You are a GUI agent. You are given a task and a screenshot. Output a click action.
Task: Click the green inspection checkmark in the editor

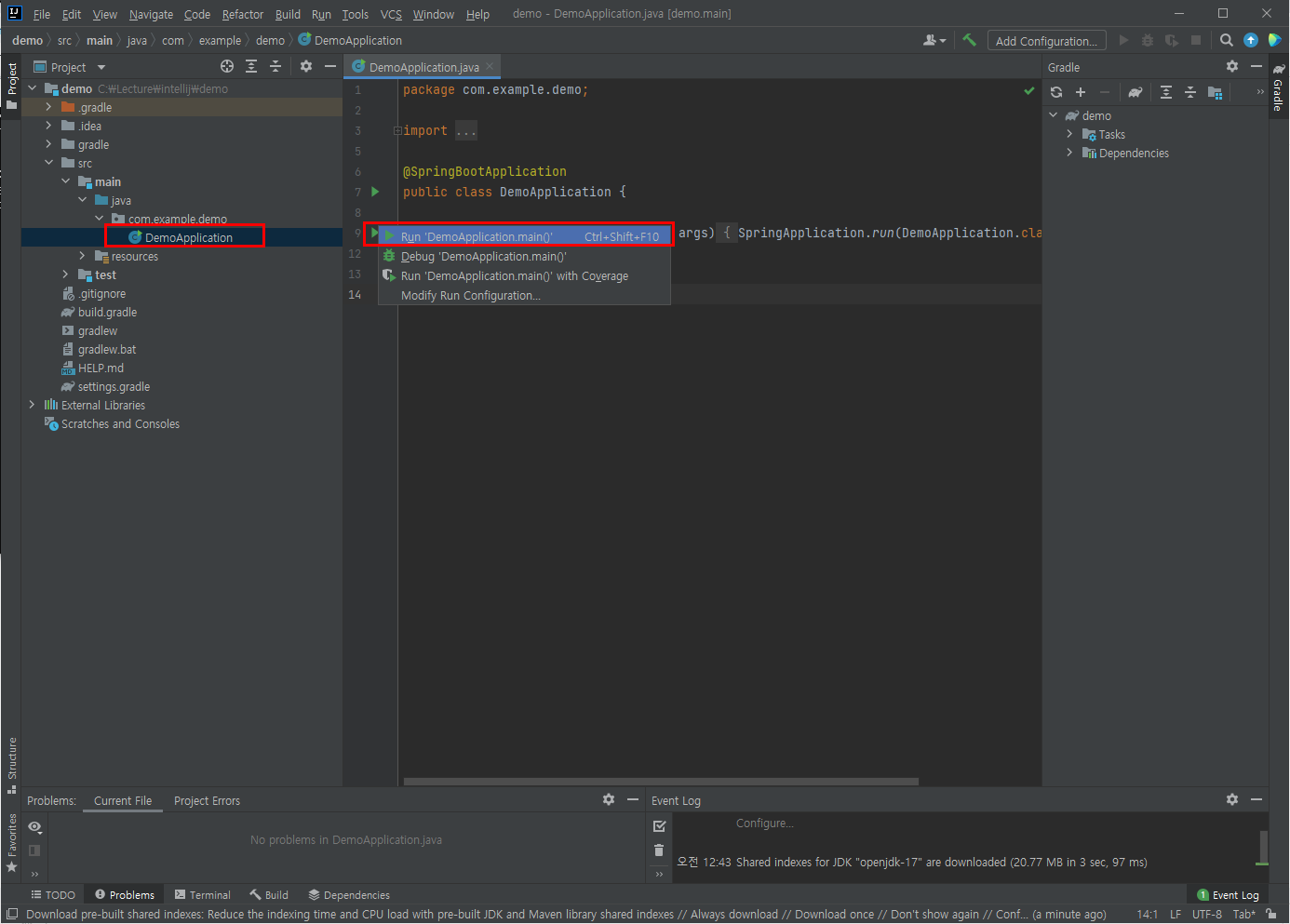tap(1029, 90)
